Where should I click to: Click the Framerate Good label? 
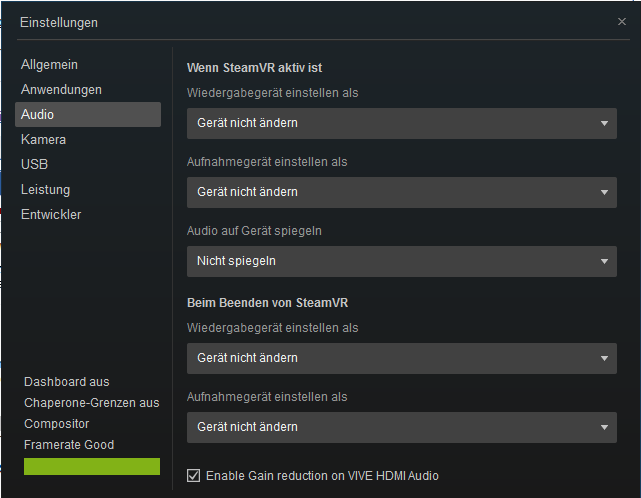coord(69,445)
